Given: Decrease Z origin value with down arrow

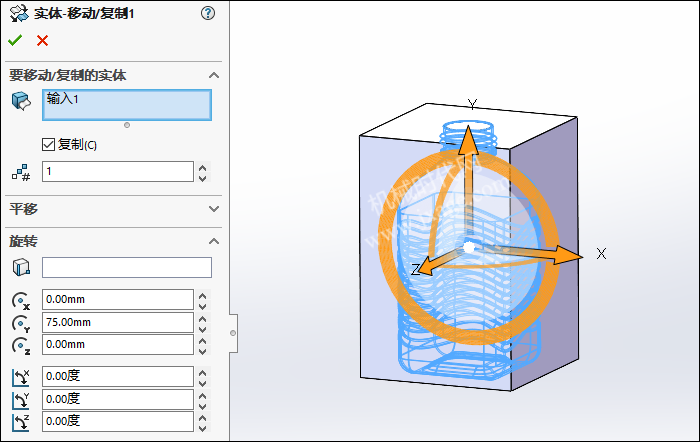Looking at the screenshot, I should coord(203,350).
